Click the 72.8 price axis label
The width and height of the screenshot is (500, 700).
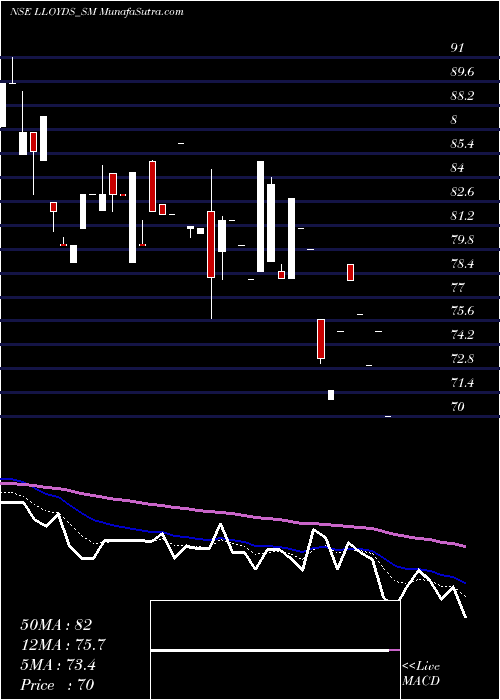point(464,359)
